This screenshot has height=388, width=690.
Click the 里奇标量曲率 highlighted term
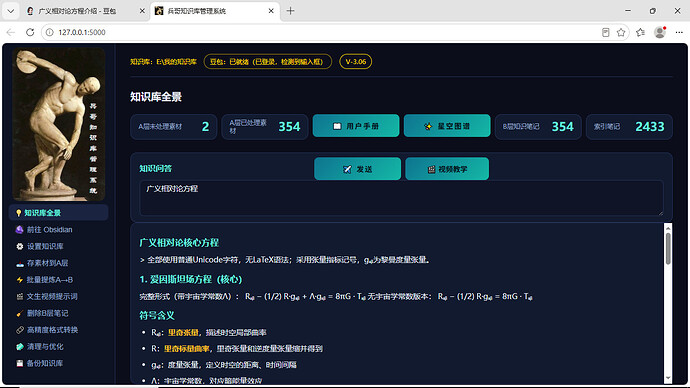187,348
